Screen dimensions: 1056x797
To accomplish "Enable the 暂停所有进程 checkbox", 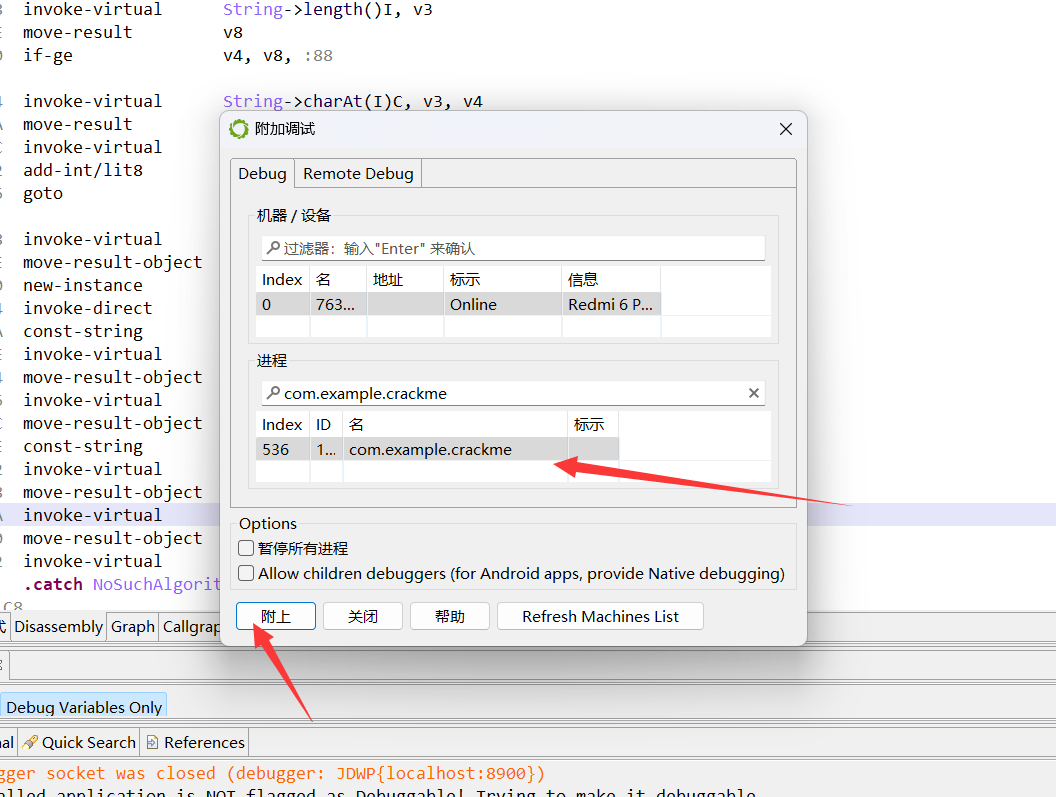I will 246,548.
